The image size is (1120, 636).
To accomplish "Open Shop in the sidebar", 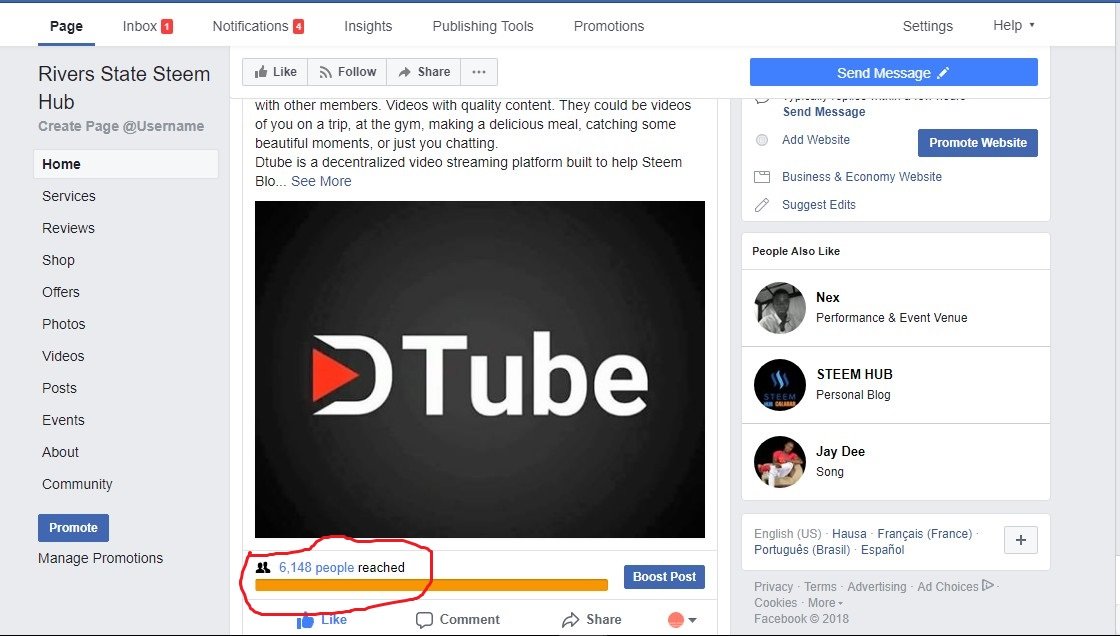I will (59, 260).
